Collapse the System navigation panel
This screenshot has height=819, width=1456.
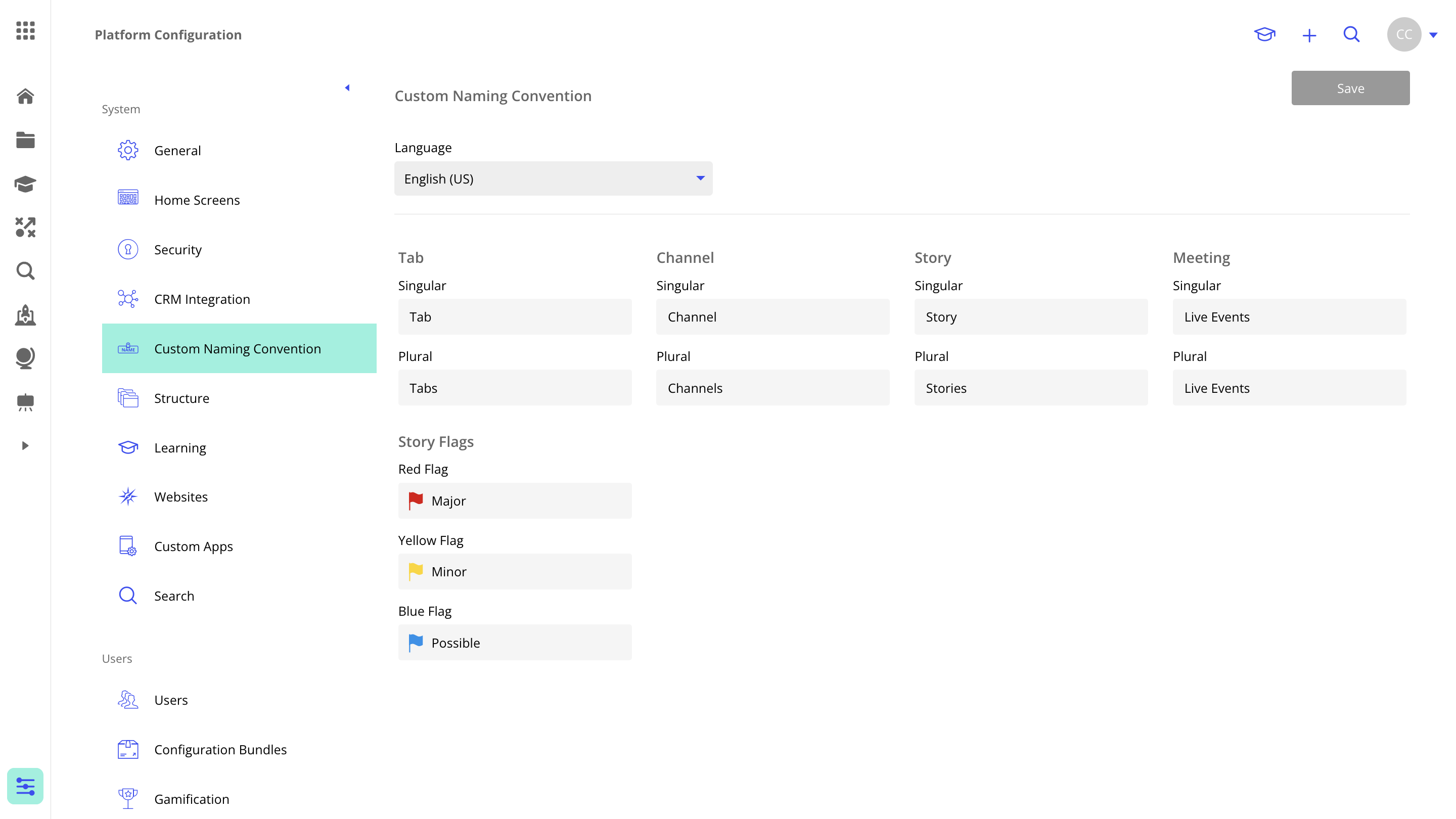tap(347, 87)
